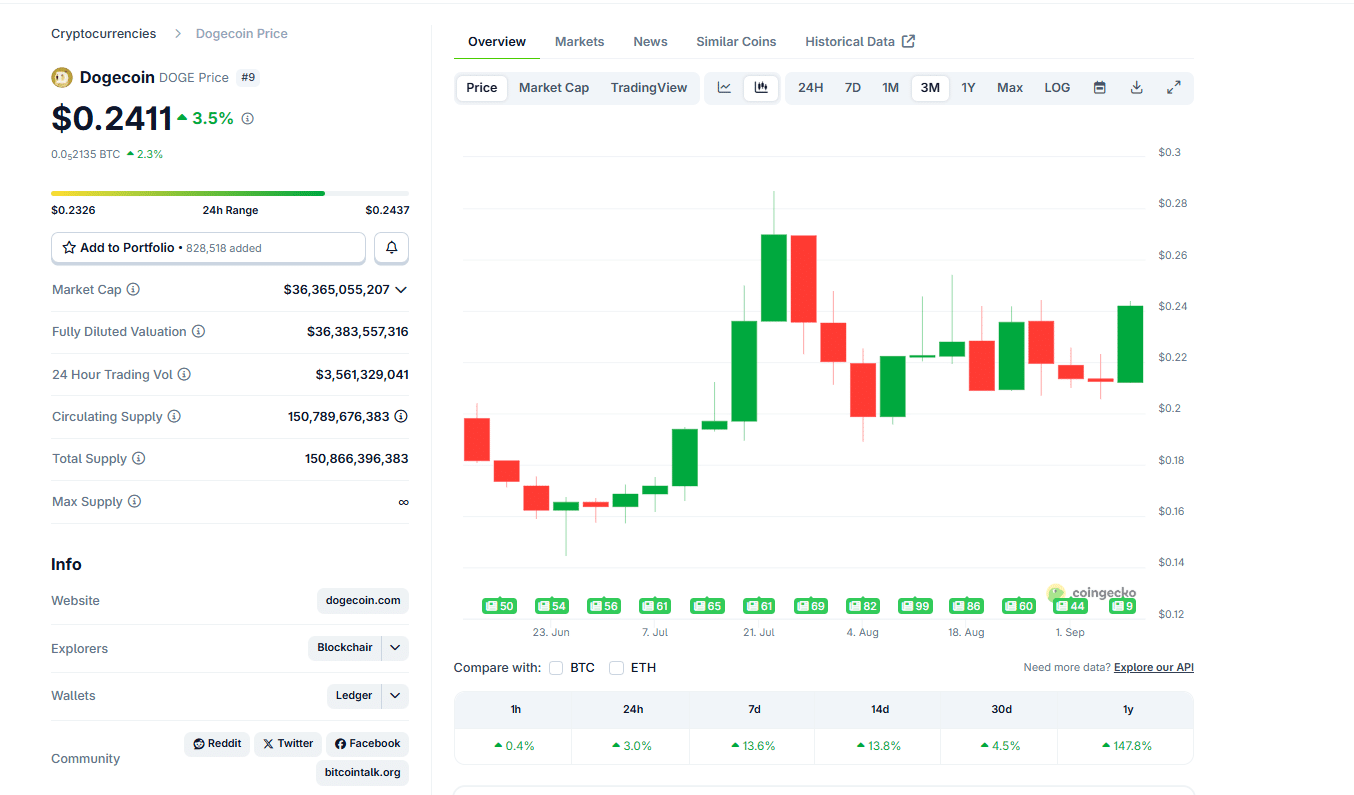Screen dimensions: 1354x795
Task: Open the Wallets dropdown next to Ledger
Action: click(394, 696)
